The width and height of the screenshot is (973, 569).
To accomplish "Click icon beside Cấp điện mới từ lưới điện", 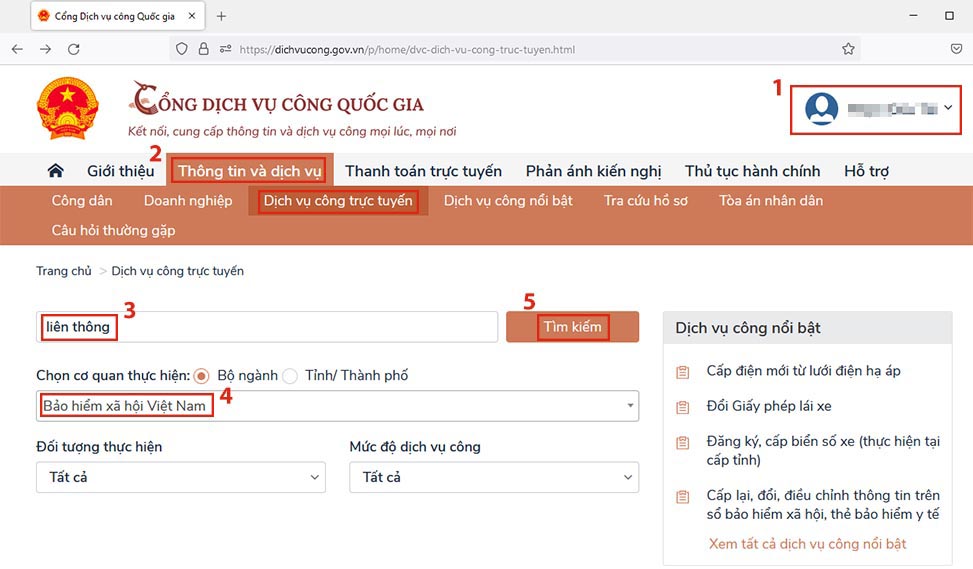I will point(683,372).
